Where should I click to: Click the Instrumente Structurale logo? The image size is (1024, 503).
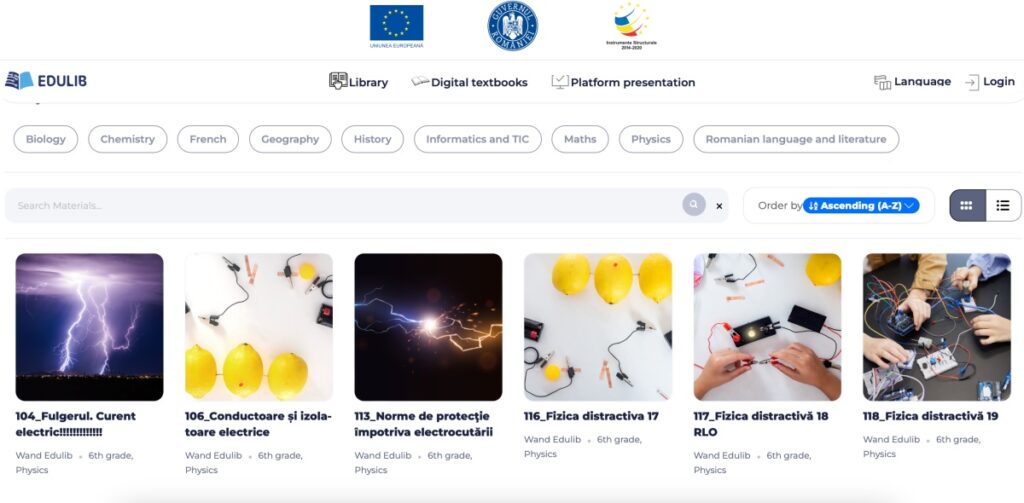[631, 25]
